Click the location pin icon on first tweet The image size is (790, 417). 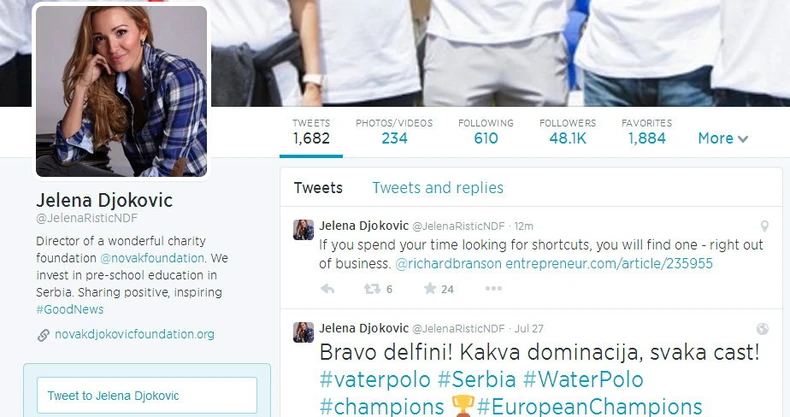(764, 226)
